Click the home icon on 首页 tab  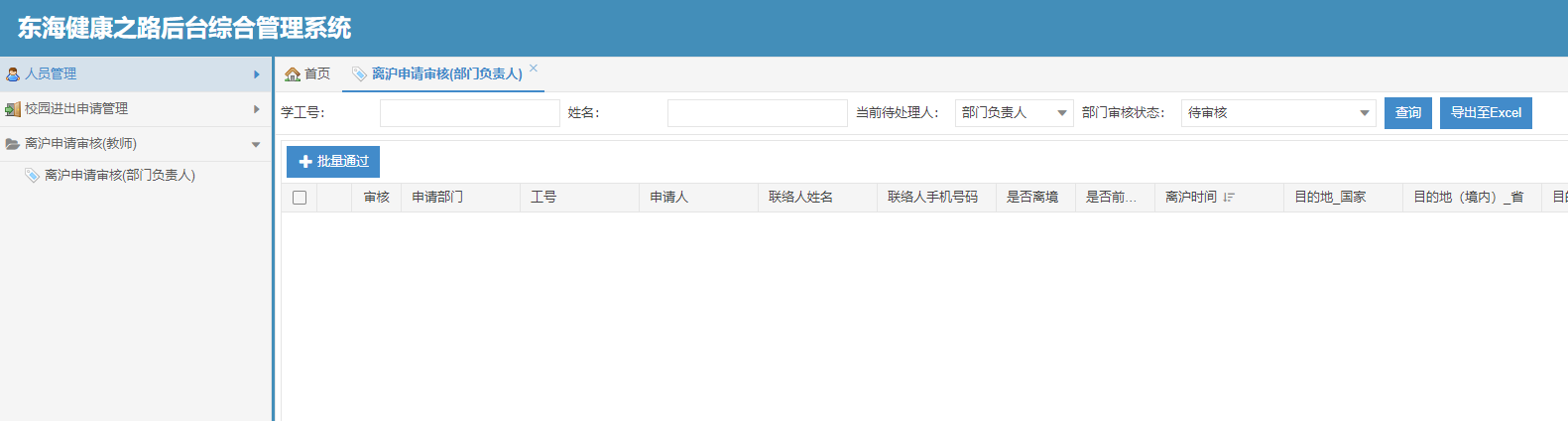pos(293,74)
